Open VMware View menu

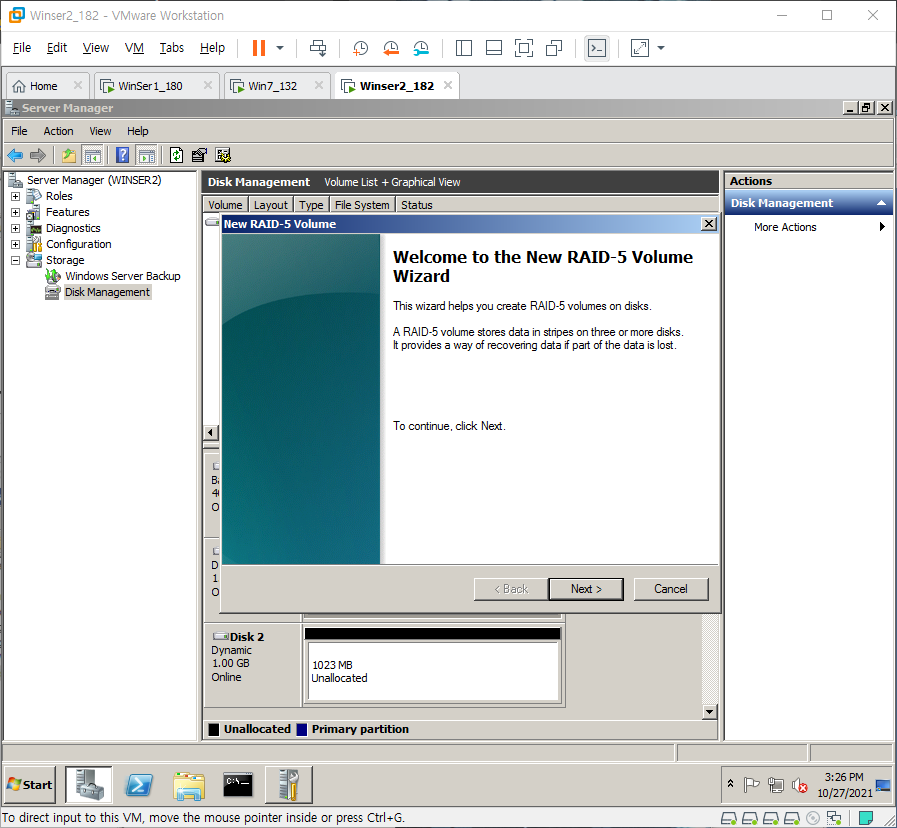click(x=96, y=47)
